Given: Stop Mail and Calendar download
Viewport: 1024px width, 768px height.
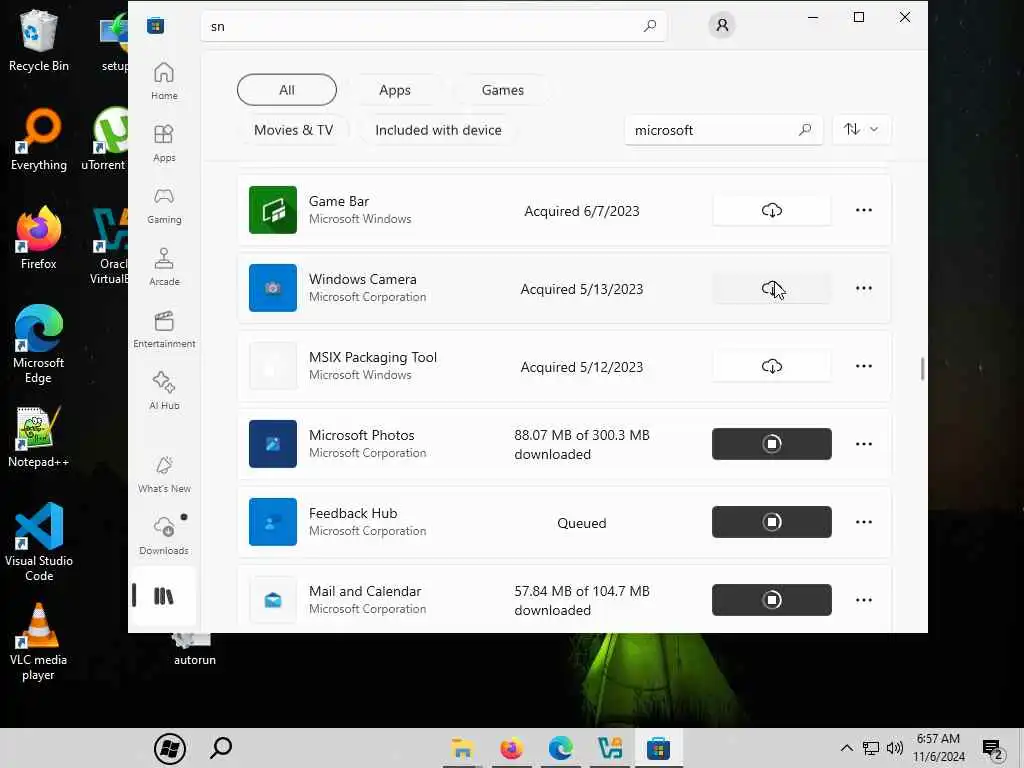Looking at the screenshot, I should 771,600.
